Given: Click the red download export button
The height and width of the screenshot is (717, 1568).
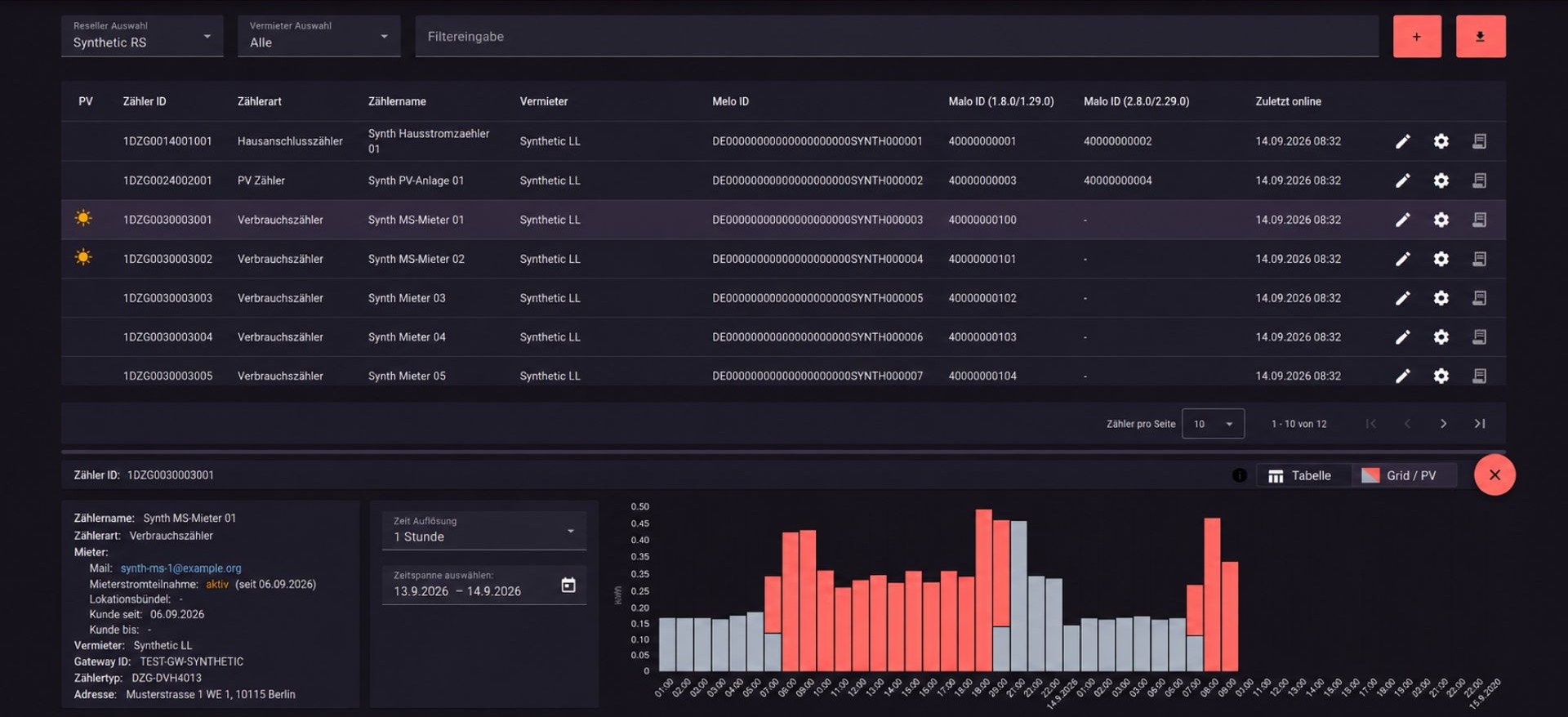Looking at the screenshot, I should coord(1480,37).
